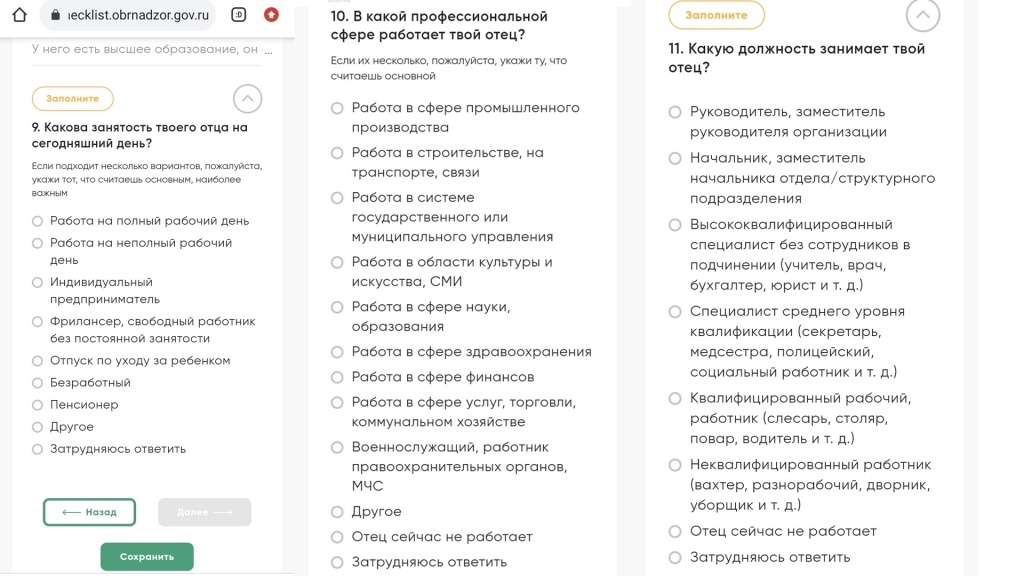Viewport: 1024px width, 576px height.
Task: Choose "Отец сейчас не работает" in question 11
Action: click(675, 531)
